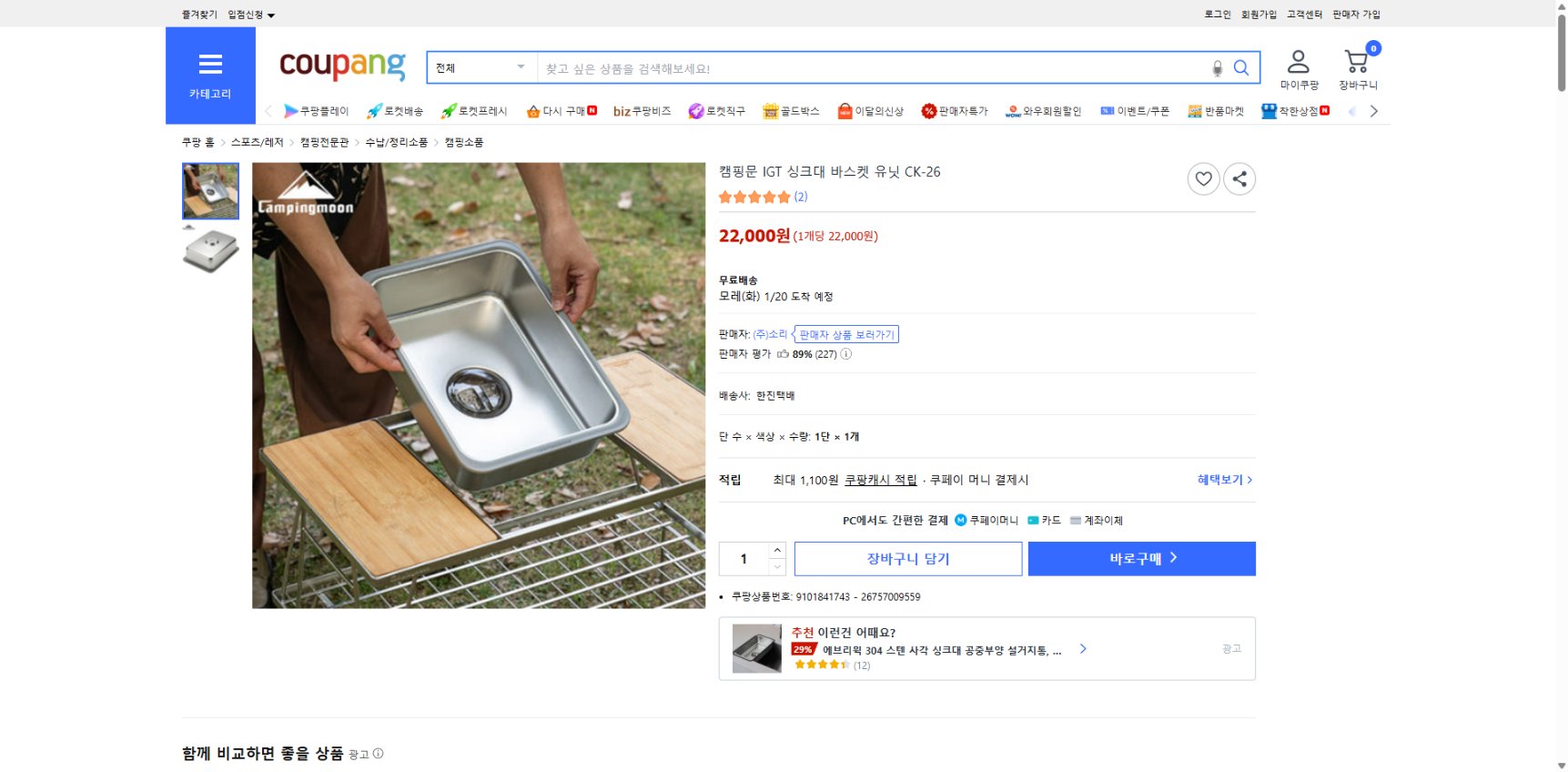Select the 골드박스 gift box icon
1568x772 pixels.
[x=772, y=110]
